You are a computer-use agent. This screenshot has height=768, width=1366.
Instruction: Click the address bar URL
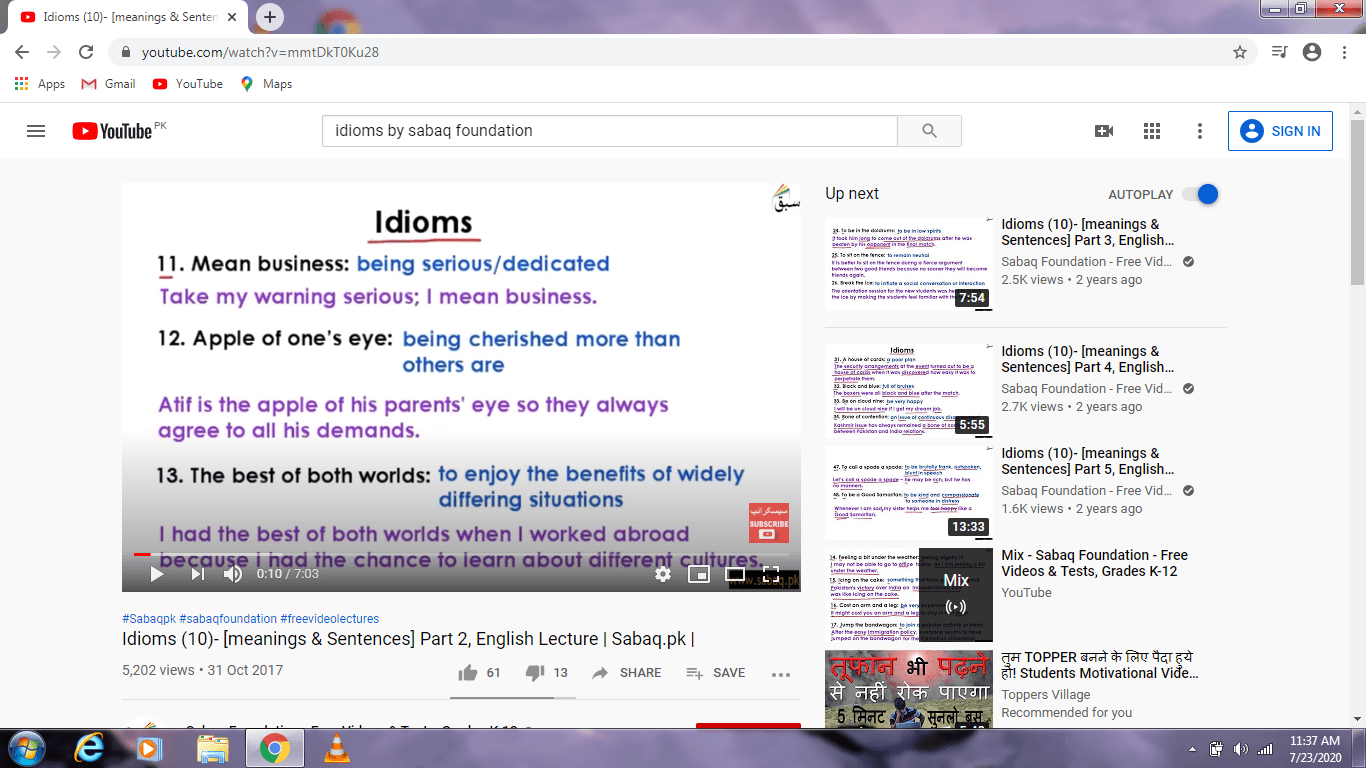tap(260, 52)
